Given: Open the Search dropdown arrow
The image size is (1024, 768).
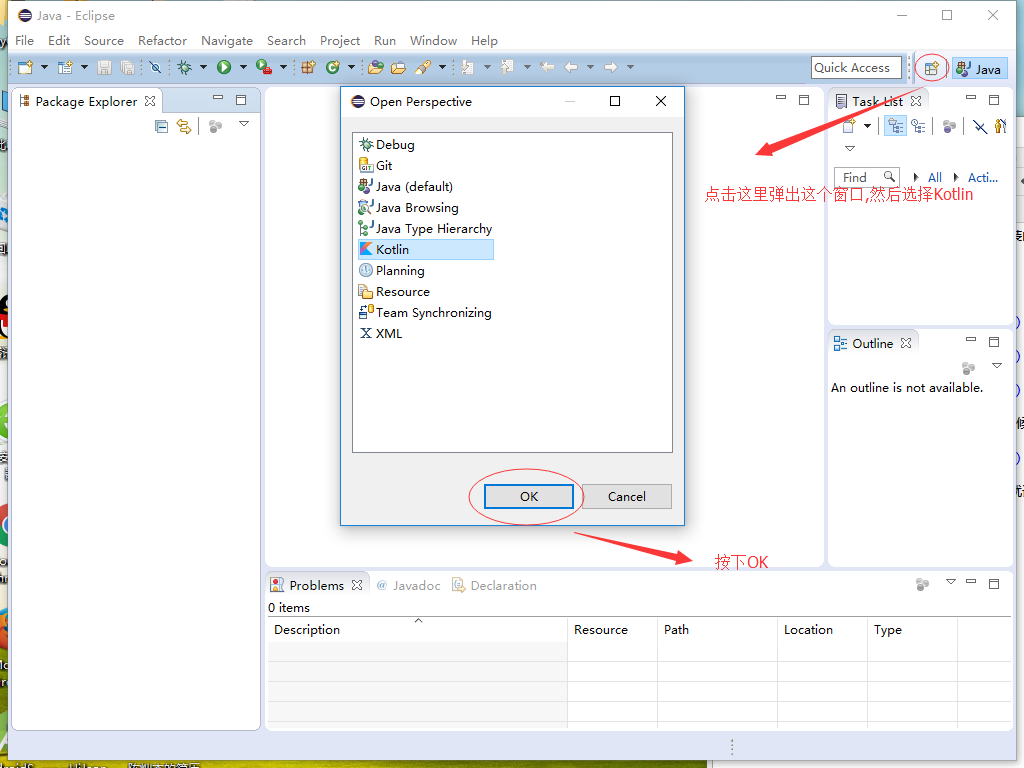Looking at the screenshot, I should (442, 67).
